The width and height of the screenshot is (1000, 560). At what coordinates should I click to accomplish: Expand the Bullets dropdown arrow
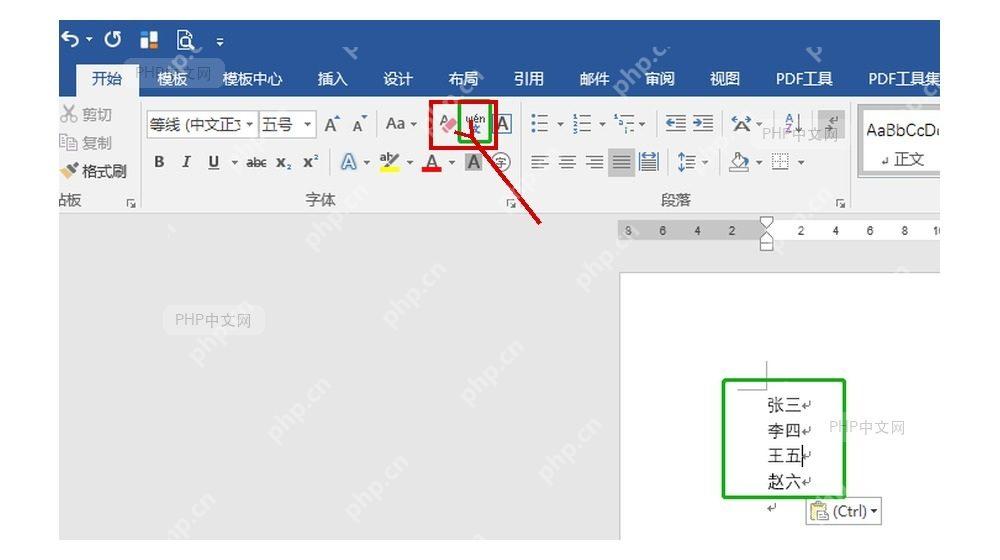pos(560,124)
